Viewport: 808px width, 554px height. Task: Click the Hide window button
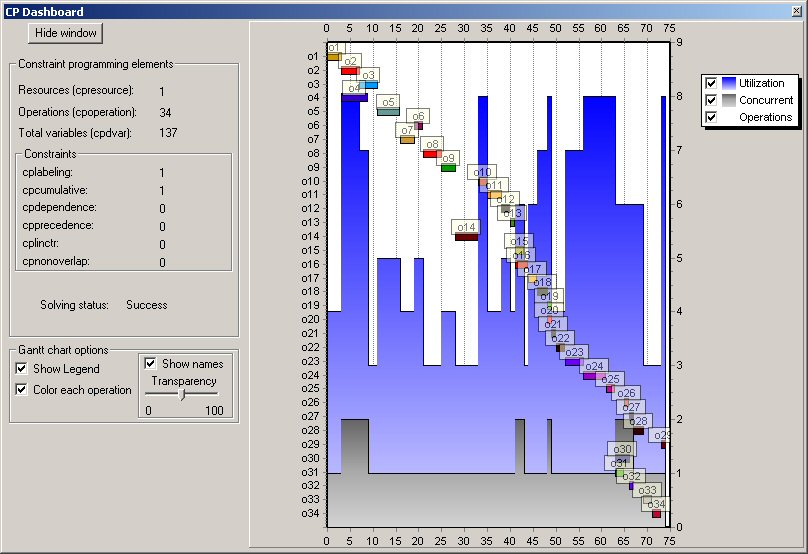click(66, 33)
